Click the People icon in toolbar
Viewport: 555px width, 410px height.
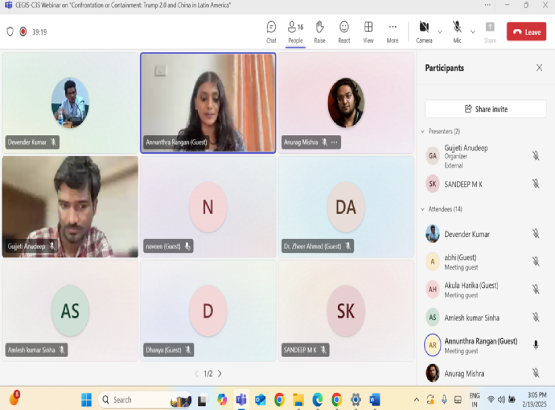pos(295,32)
